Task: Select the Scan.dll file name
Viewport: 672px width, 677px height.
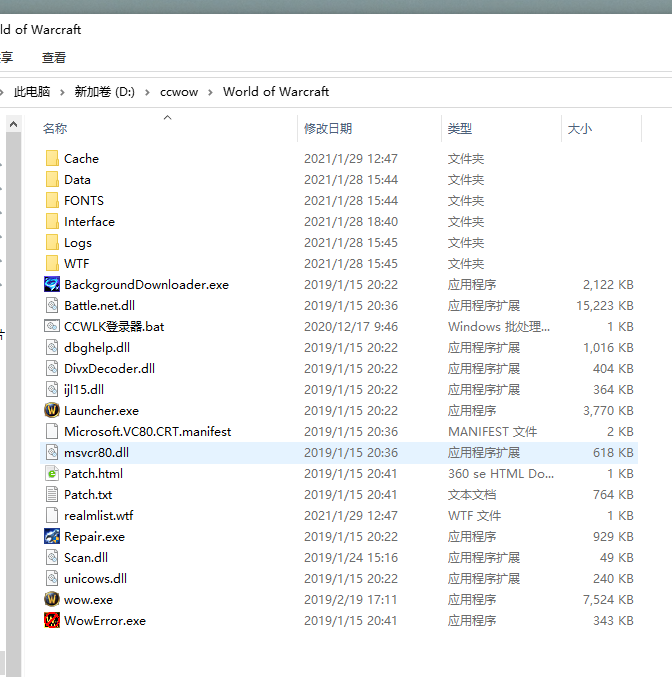Action: click(x=86, y=558)
